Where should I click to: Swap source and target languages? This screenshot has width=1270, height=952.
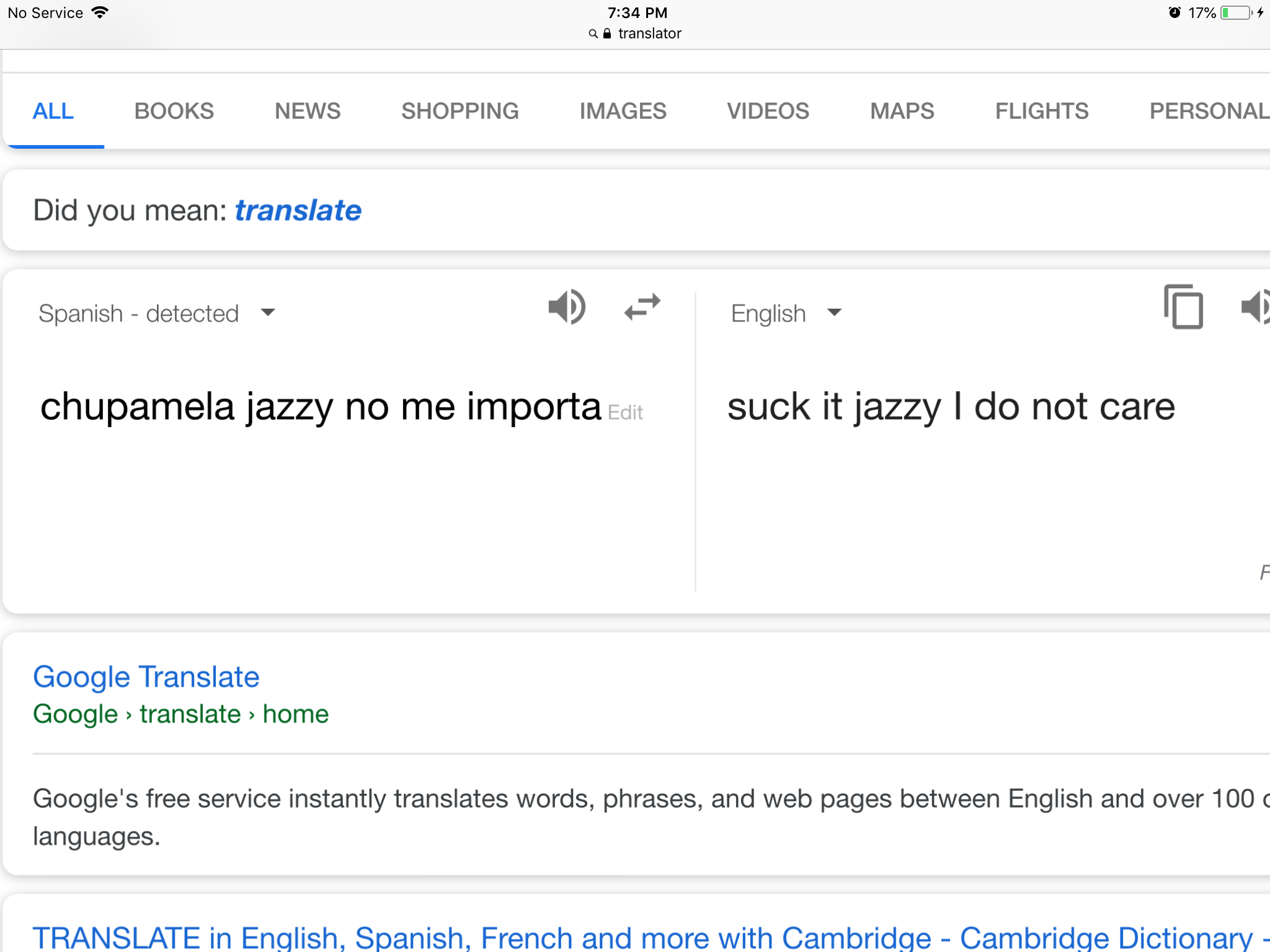(642, 307)
